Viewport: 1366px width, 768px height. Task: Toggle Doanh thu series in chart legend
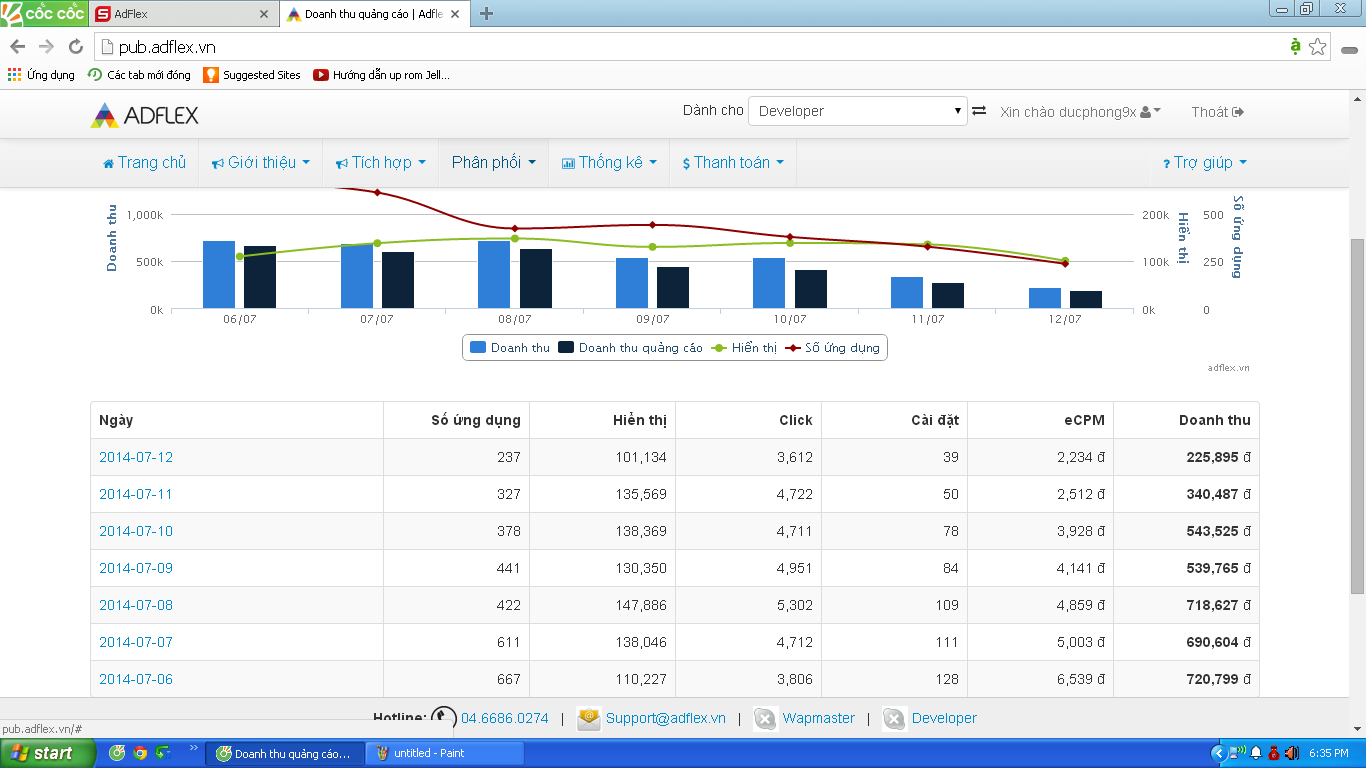510,348
